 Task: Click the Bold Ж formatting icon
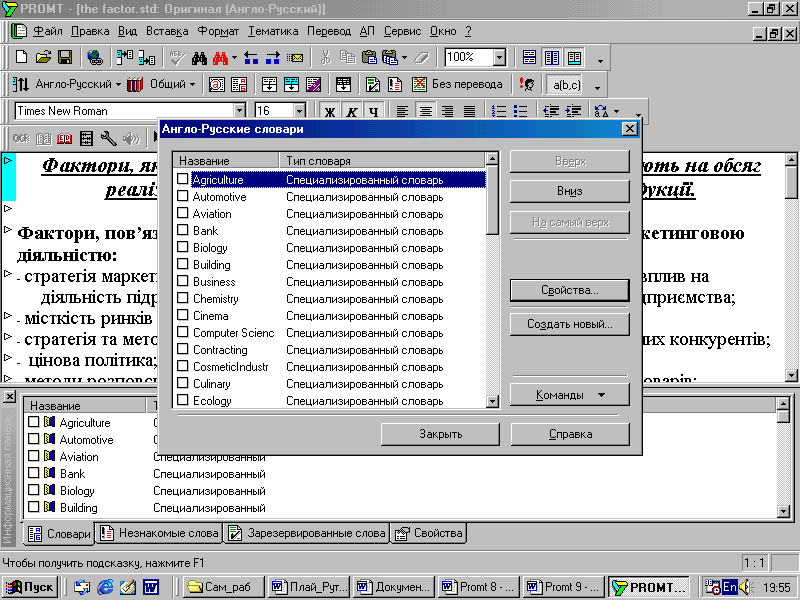(330, 111)
